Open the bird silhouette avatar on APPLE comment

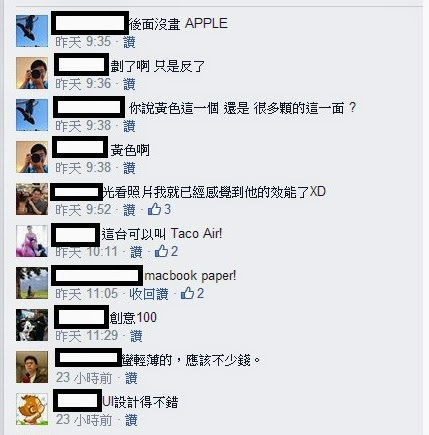tap(32, 31)
